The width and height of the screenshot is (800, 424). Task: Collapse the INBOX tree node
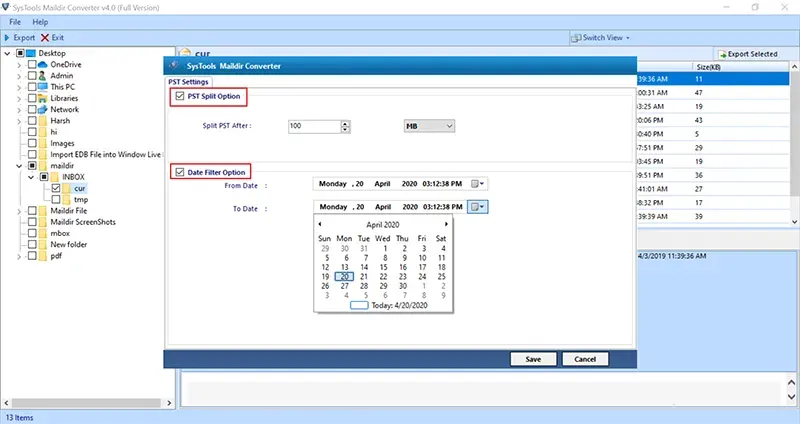31,177
